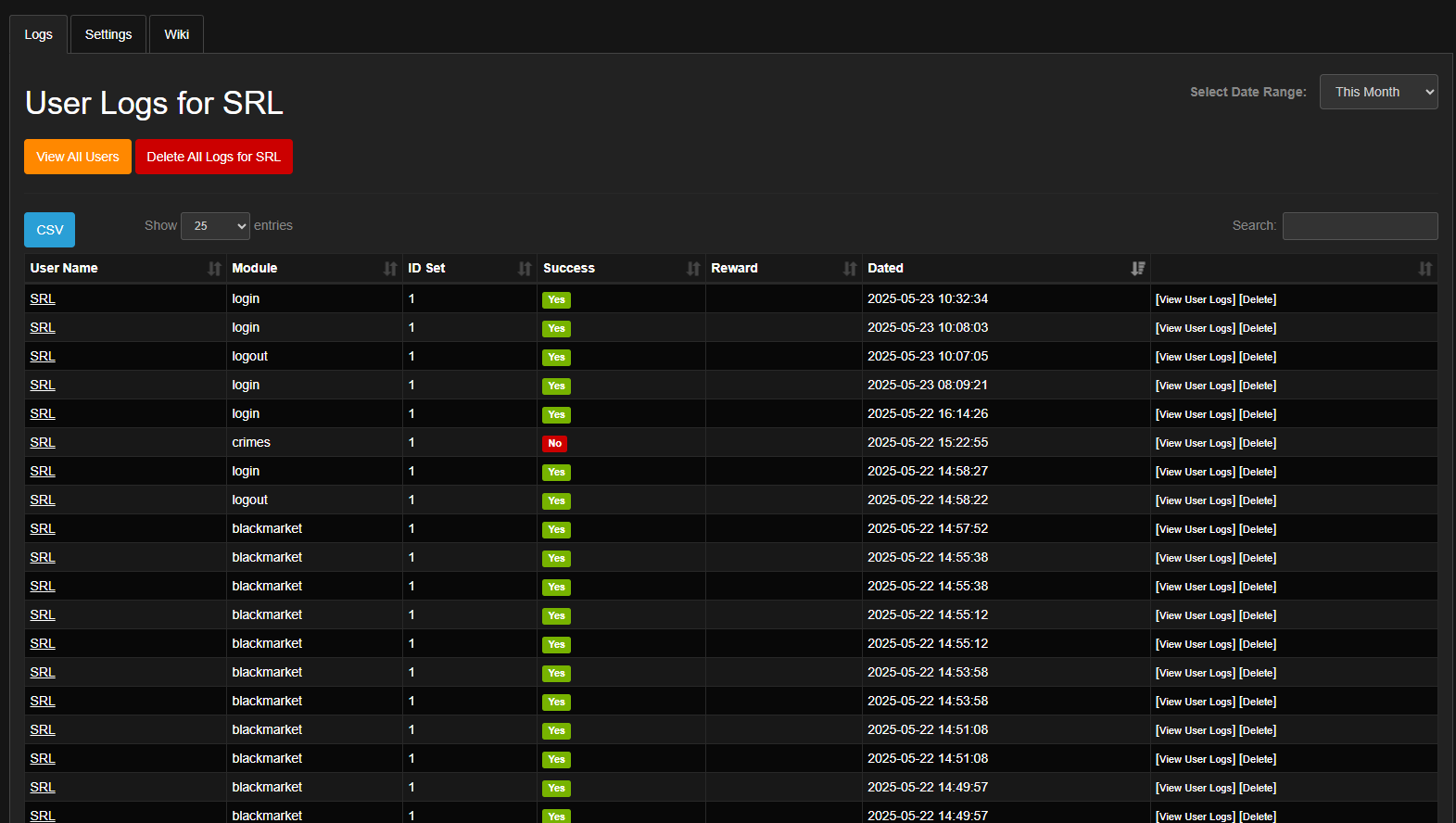Open the Select Date Range dropdown
The height and width of the screenshot is (823, 1456).
pyautogui.click(x=1378, y=92)
